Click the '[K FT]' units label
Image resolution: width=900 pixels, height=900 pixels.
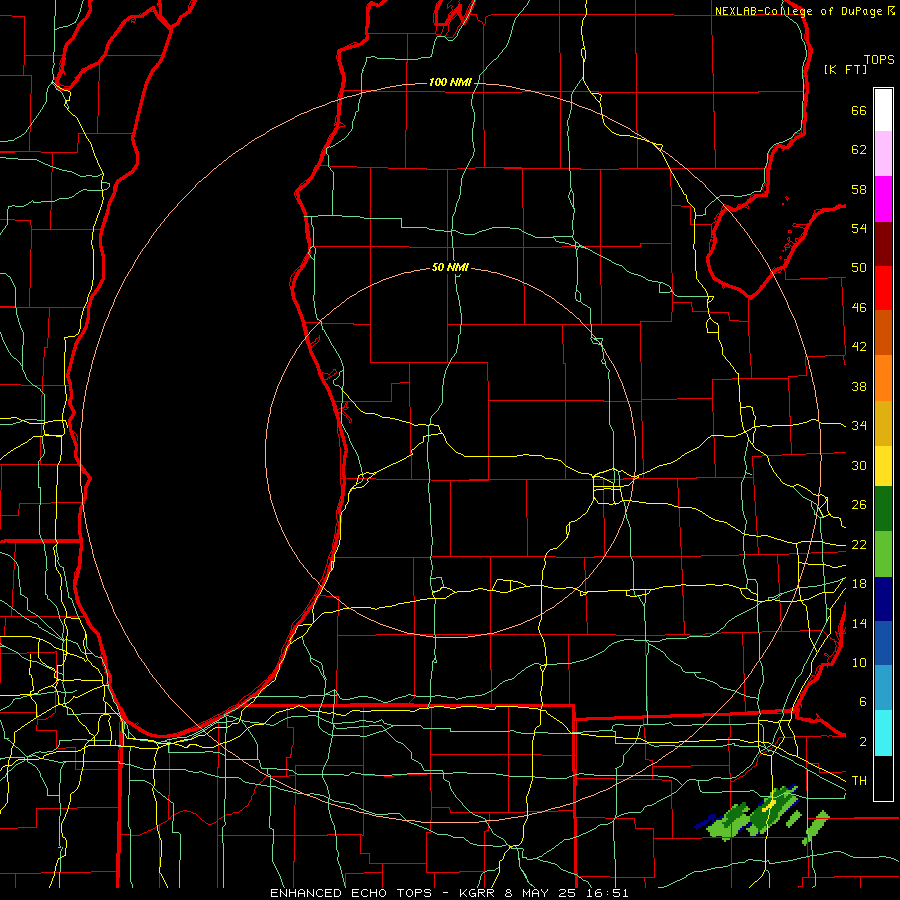pos(845,69)
